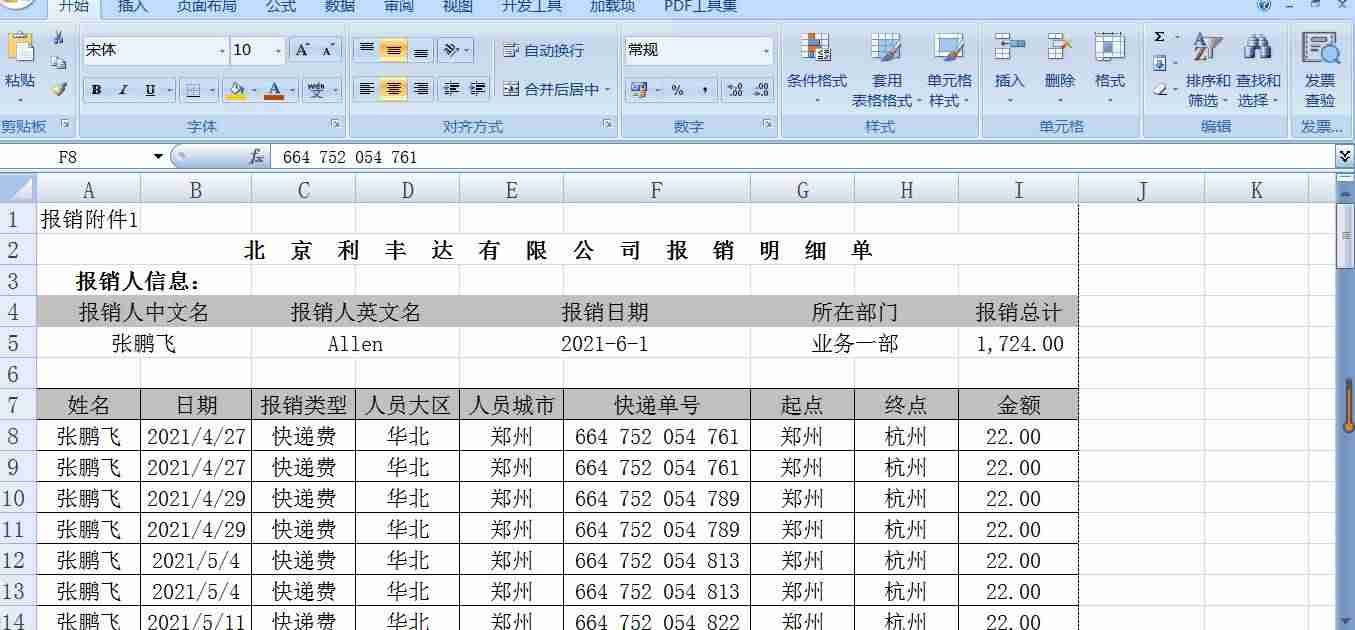The image size is (1355, 630).
Task: Open the invoice check (发票查验) tool
Action: tap(1320, 69)
